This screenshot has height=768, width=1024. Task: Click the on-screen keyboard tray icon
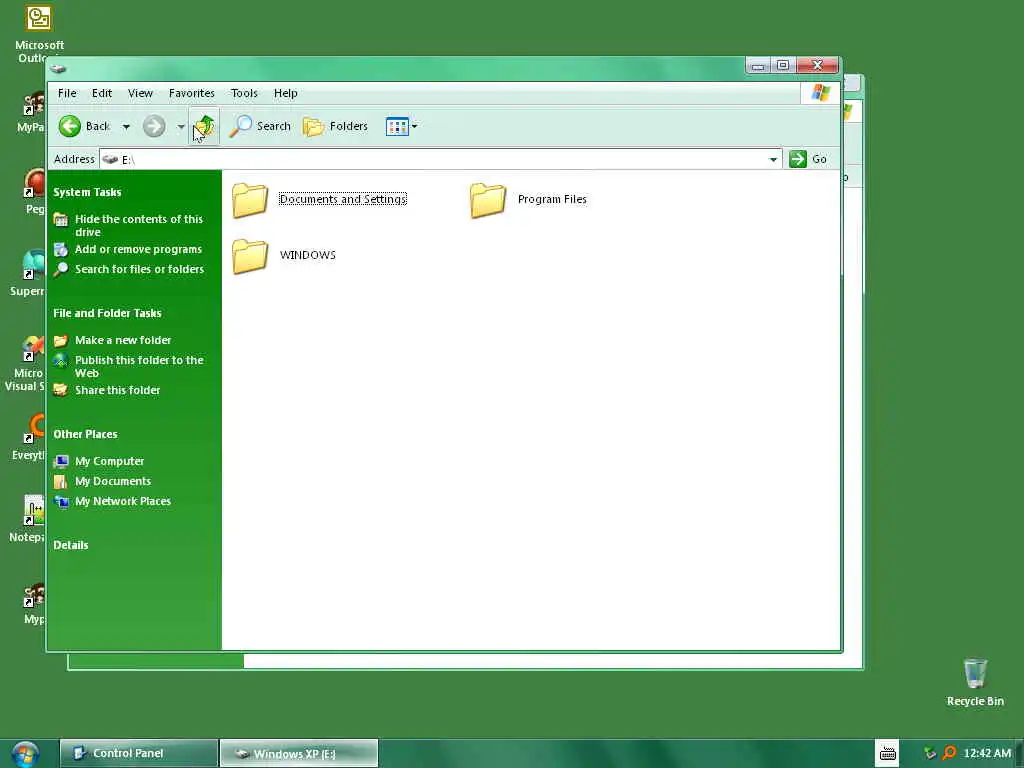(x=888, y=754)
